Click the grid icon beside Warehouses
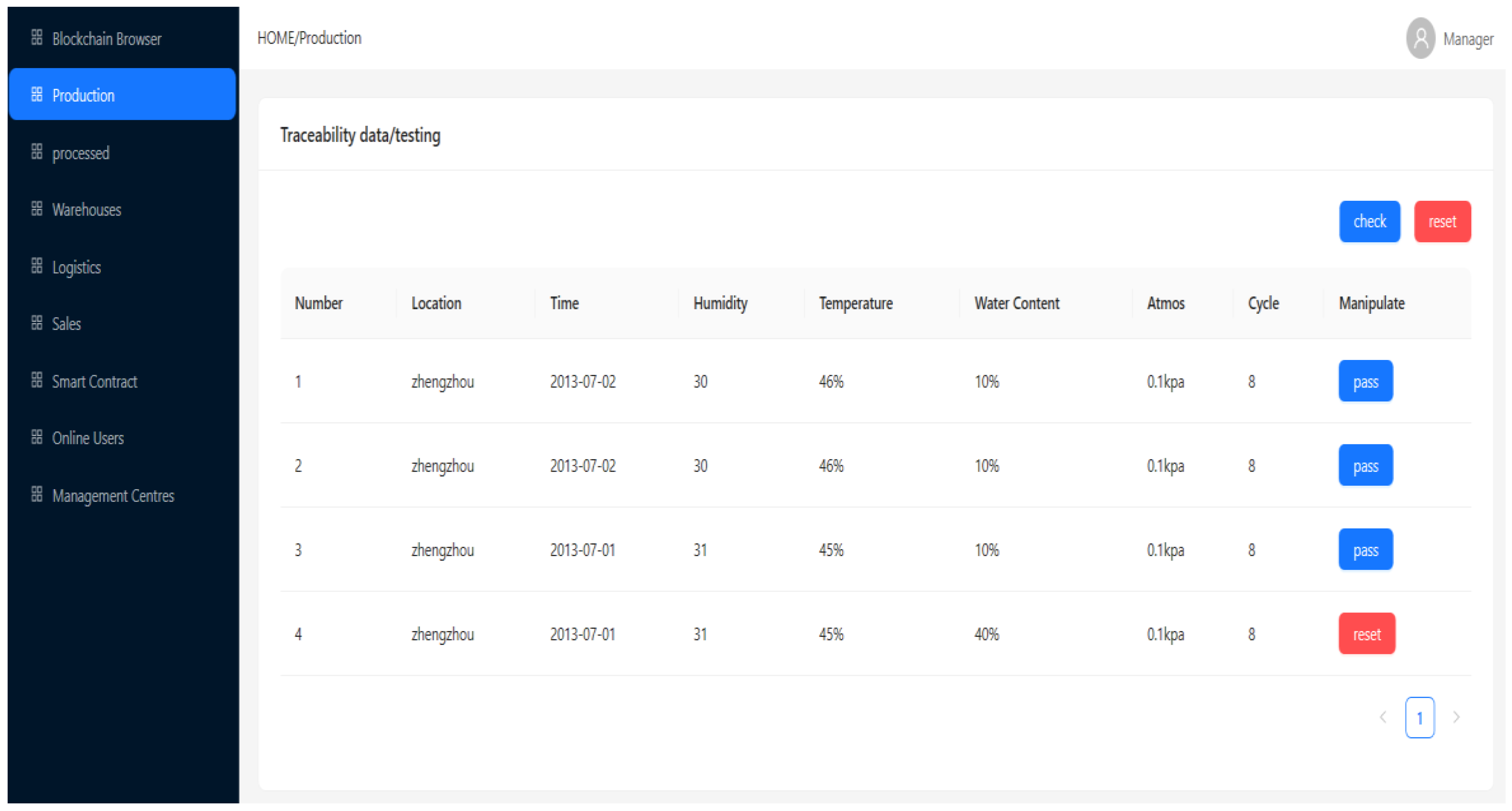This screenshot has width=1512, height=811. tap(36, 209)
